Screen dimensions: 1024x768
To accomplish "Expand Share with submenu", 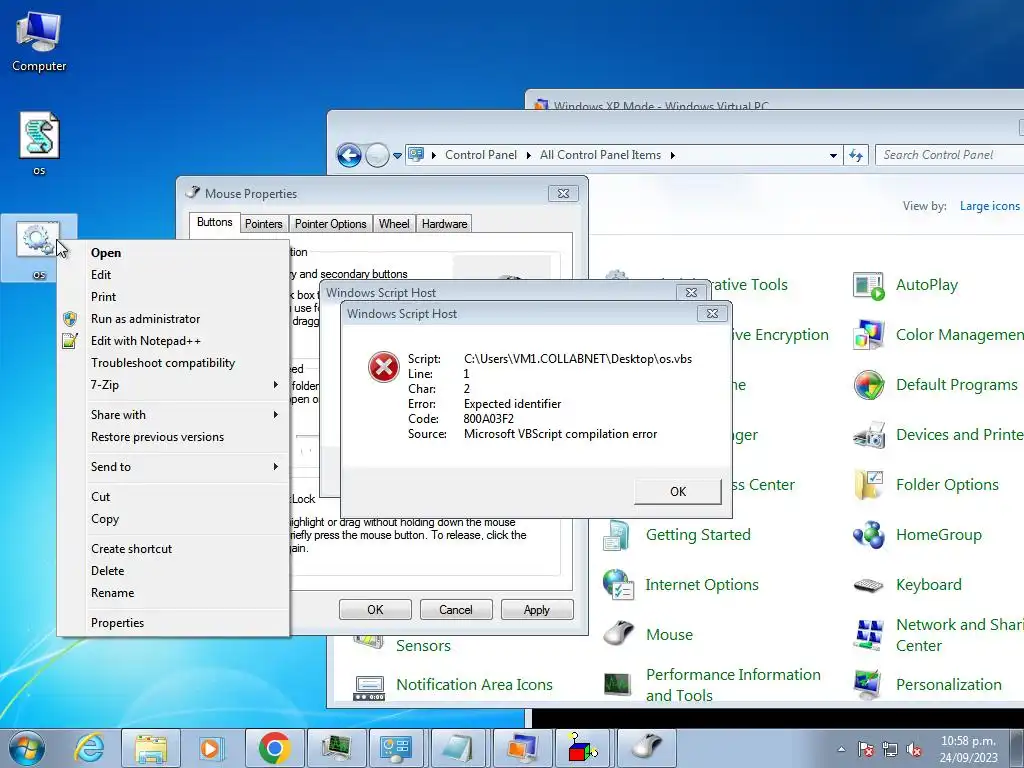I will 276,415.
